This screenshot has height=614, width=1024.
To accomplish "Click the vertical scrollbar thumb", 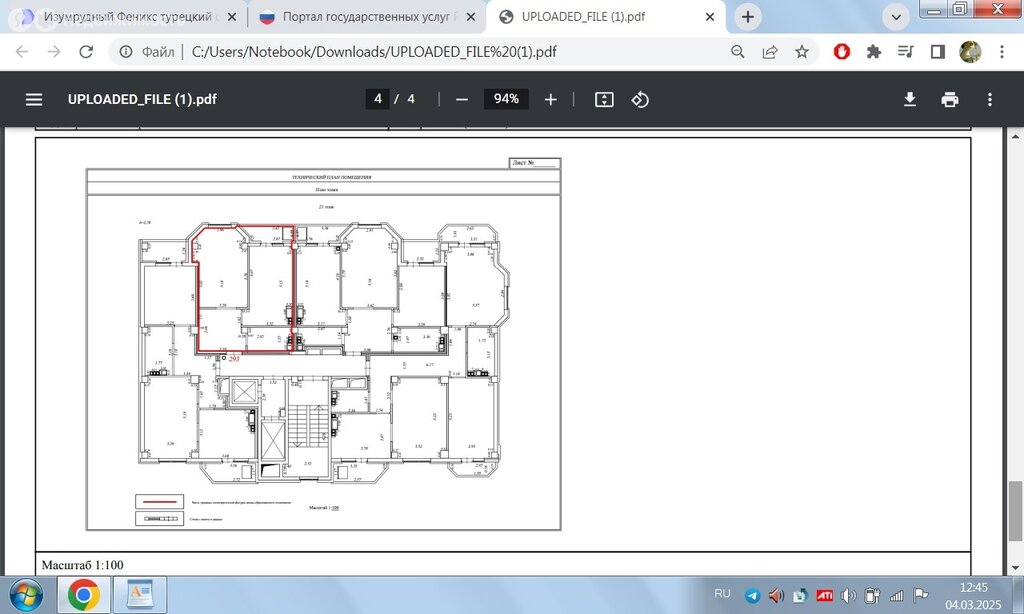I will pyautogui.click(x=1015, y=511).
